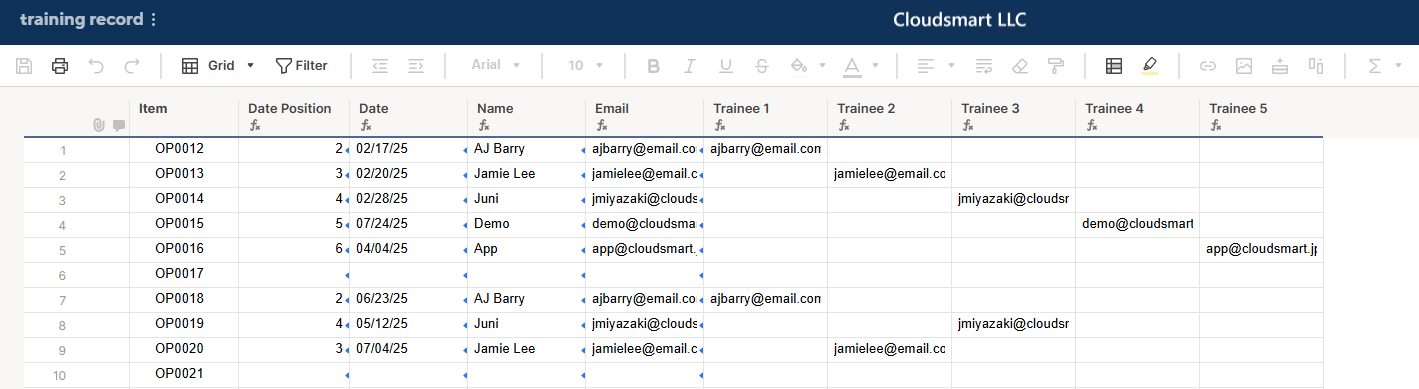Apply the background fill color bucket
Viewport: 1419px width, 389px height.
(x=798, y=66)
